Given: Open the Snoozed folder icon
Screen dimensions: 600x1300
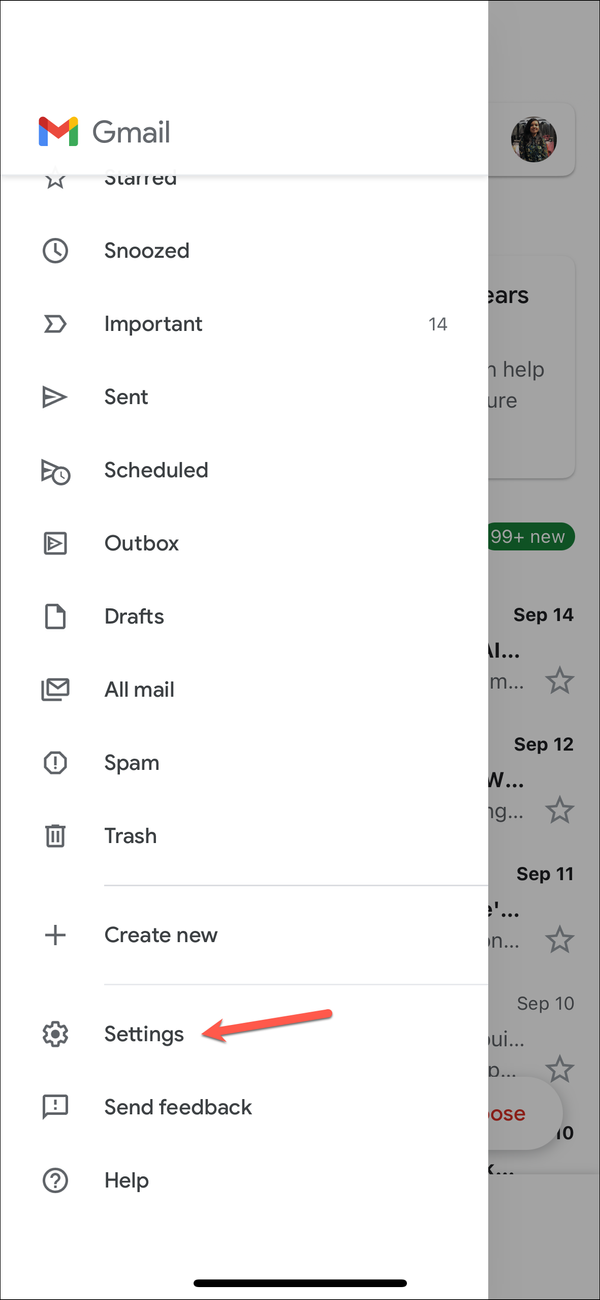Looking at the screenshot, I should 56,250.
